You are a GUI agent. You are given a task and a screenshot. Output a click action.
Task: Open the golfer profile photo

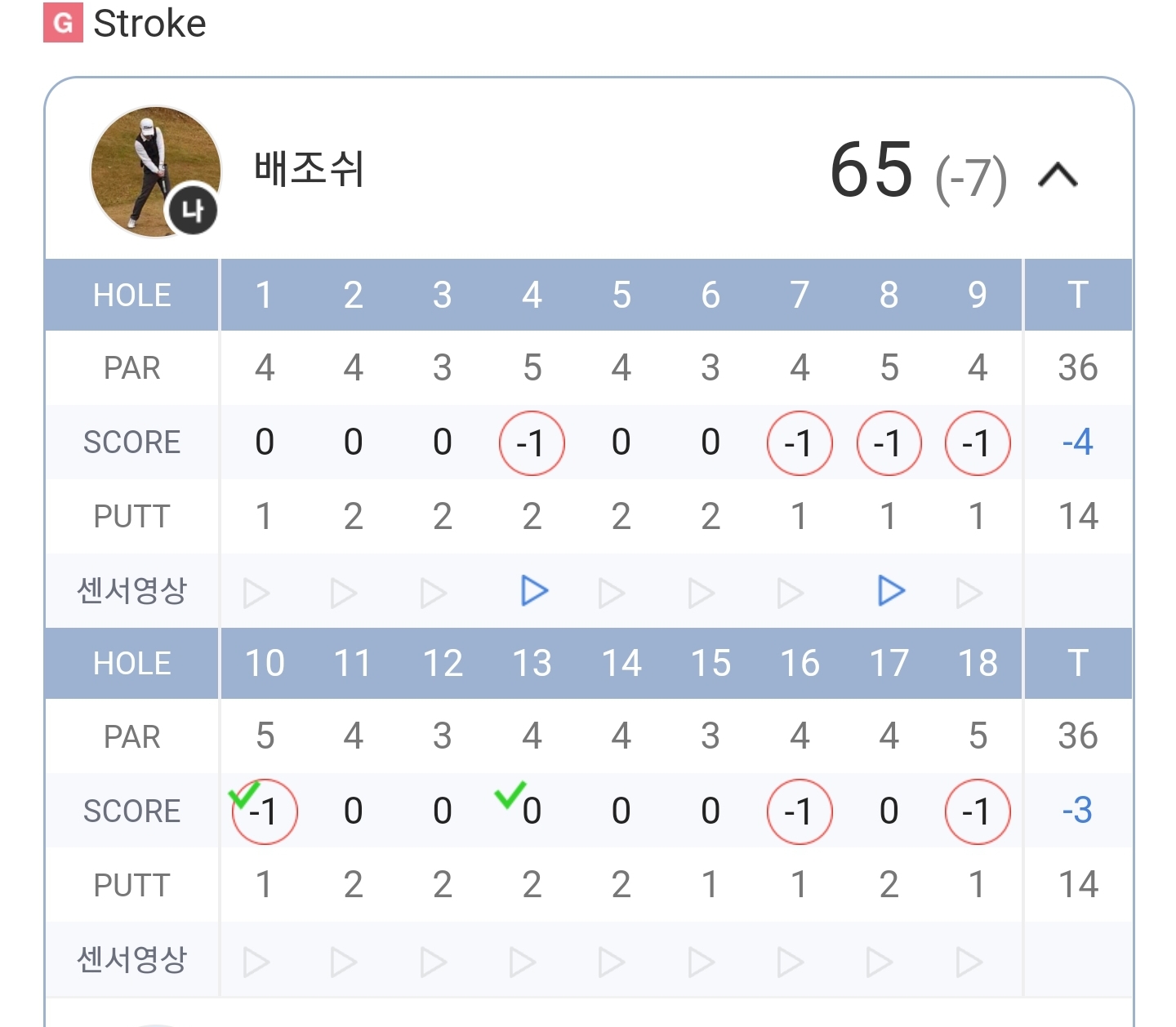155,171
